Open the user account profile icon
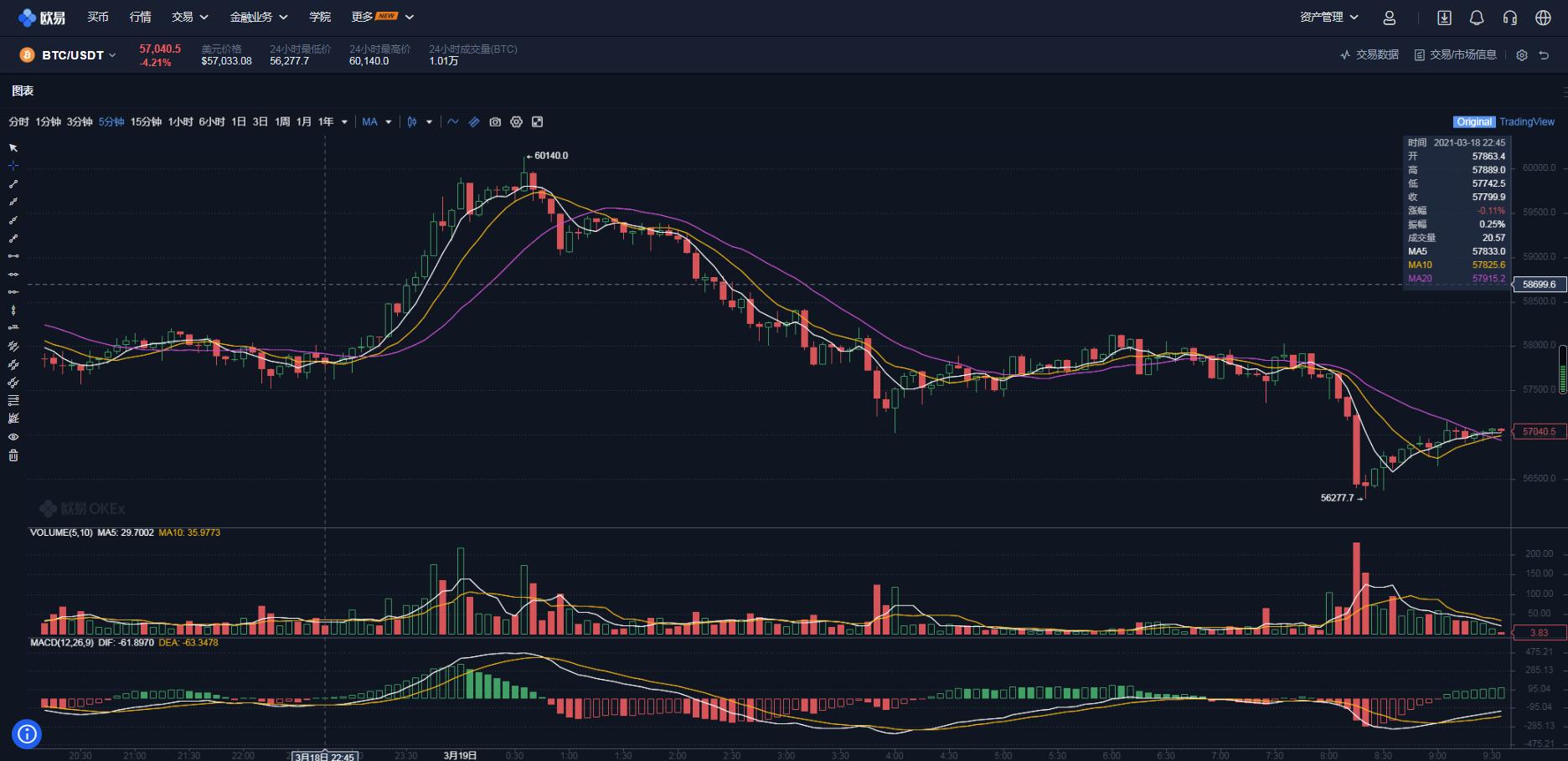Image resolution: width=1568 pixels, height=761 pixels. click(1390, 18)
